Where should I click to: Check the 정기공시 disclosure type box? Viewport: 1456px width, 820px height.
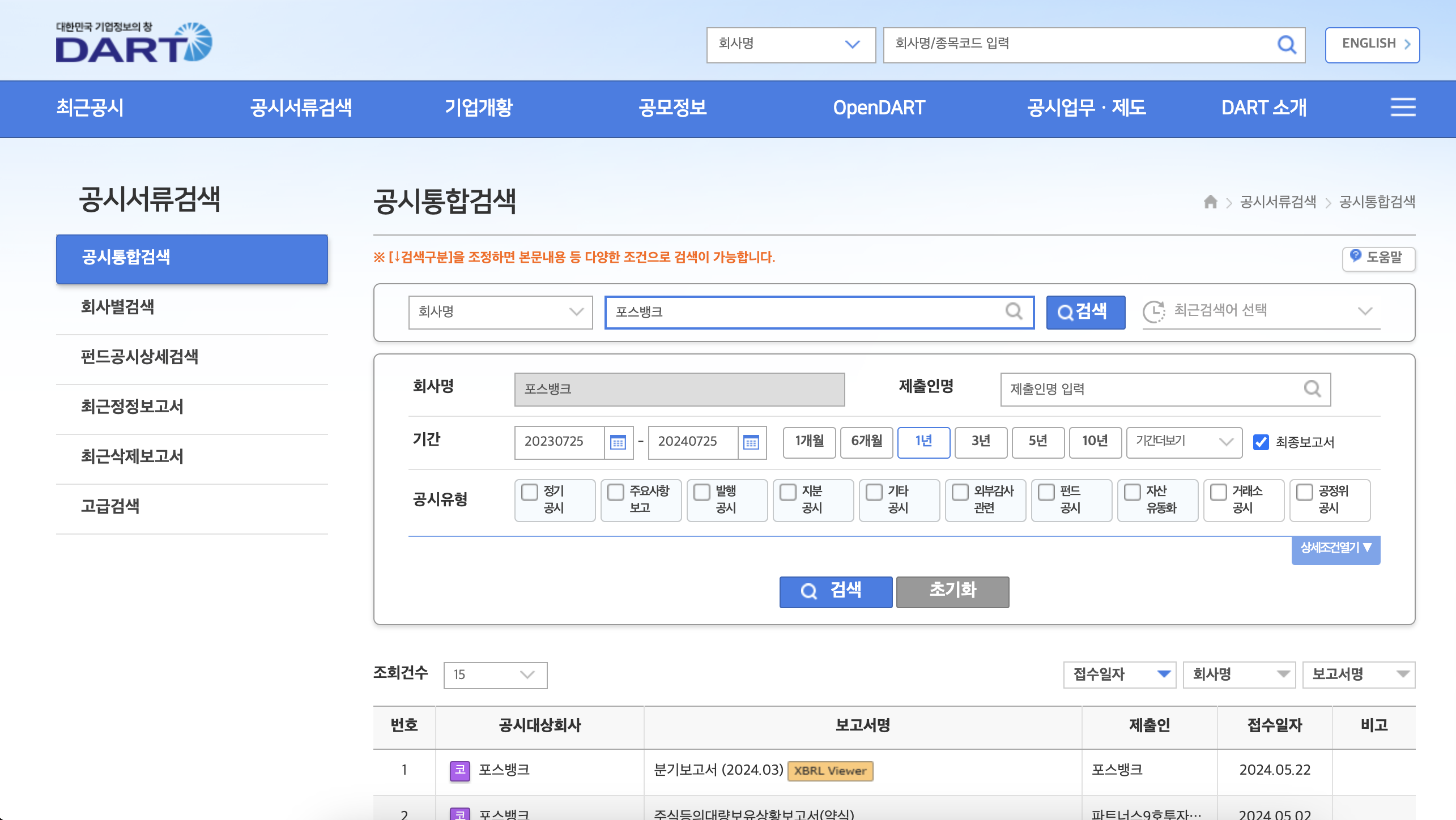click(530, 492)
